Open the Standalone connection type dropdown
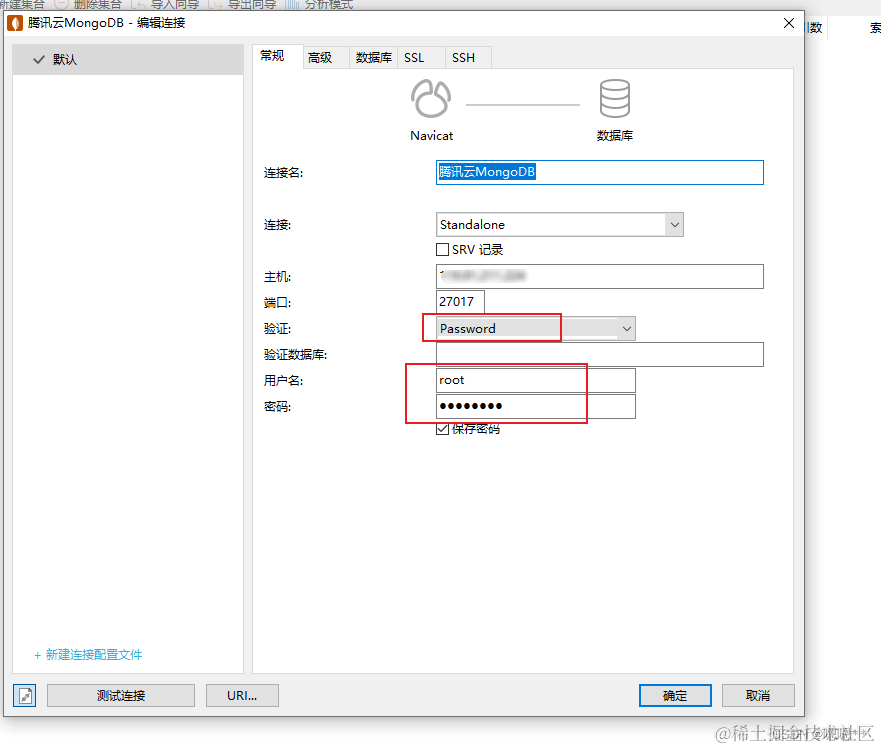 (560, 225)
